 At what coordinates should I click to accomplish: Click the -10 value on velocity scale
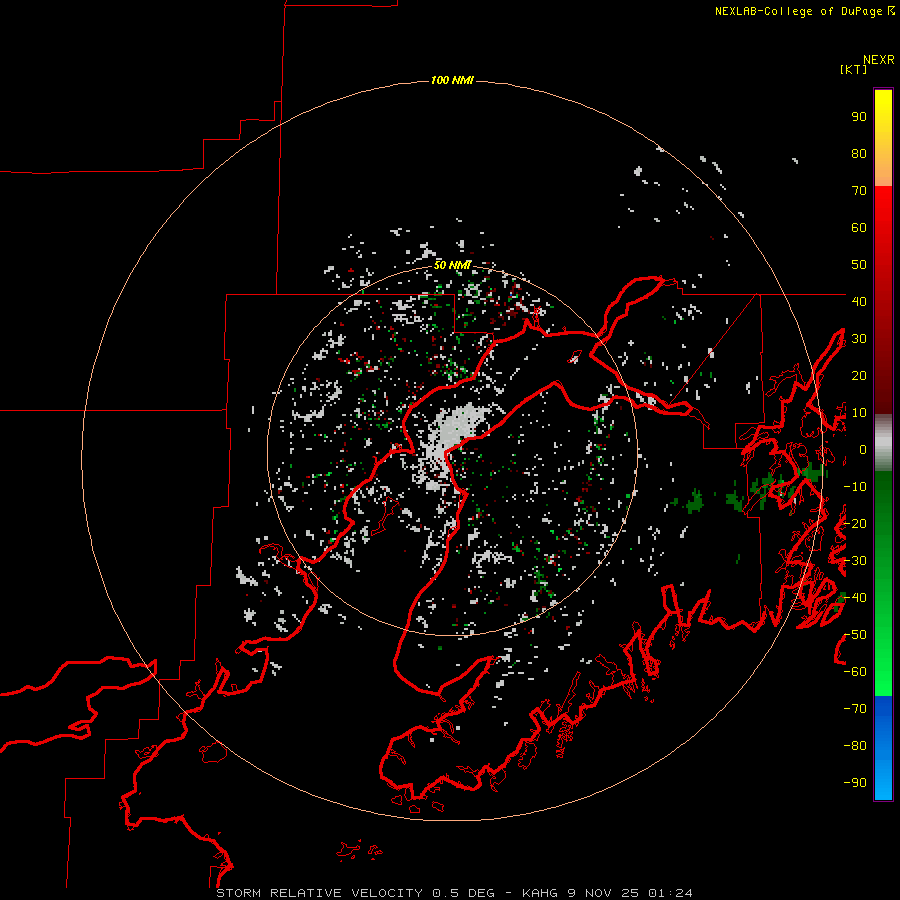click(x=855, y=487)
